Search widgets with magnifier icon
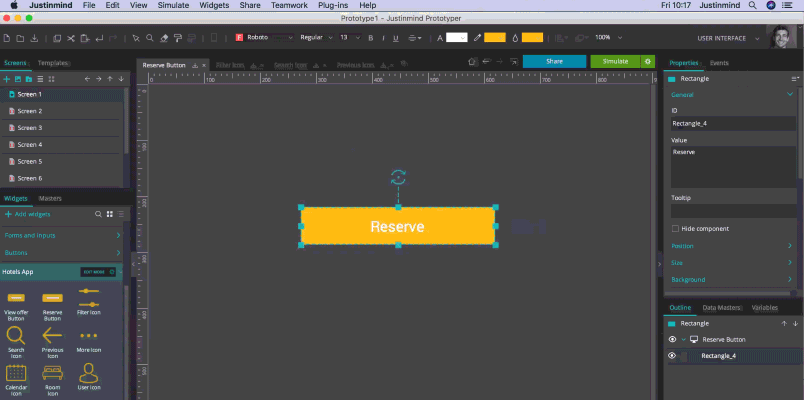Viewport: 804px width, 400px height. pos(98,214)
